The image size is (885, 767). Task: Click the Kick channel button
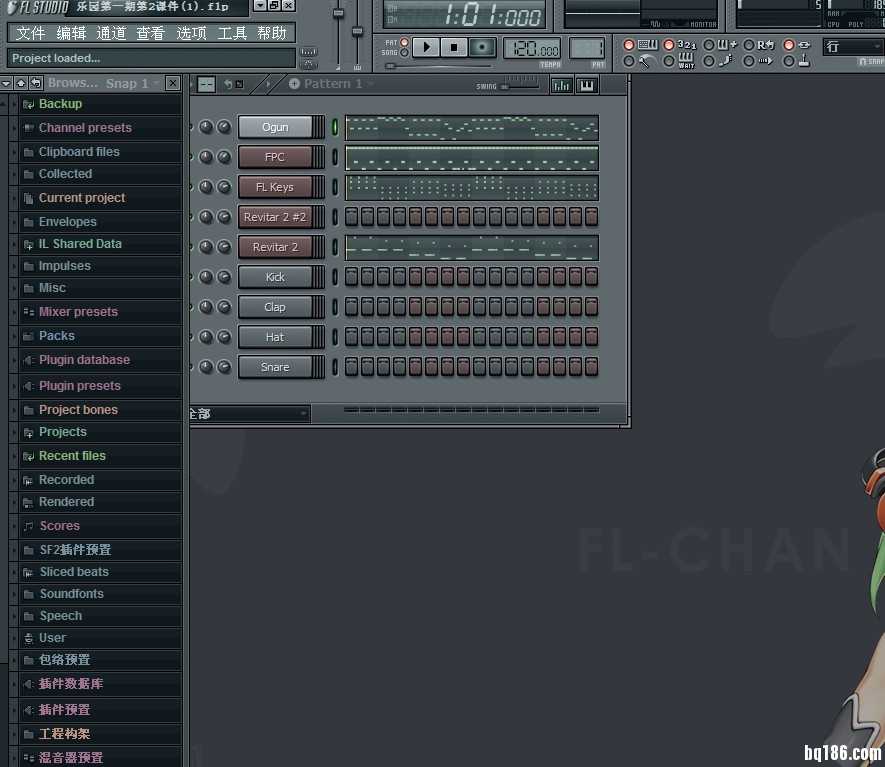point(275,277)
